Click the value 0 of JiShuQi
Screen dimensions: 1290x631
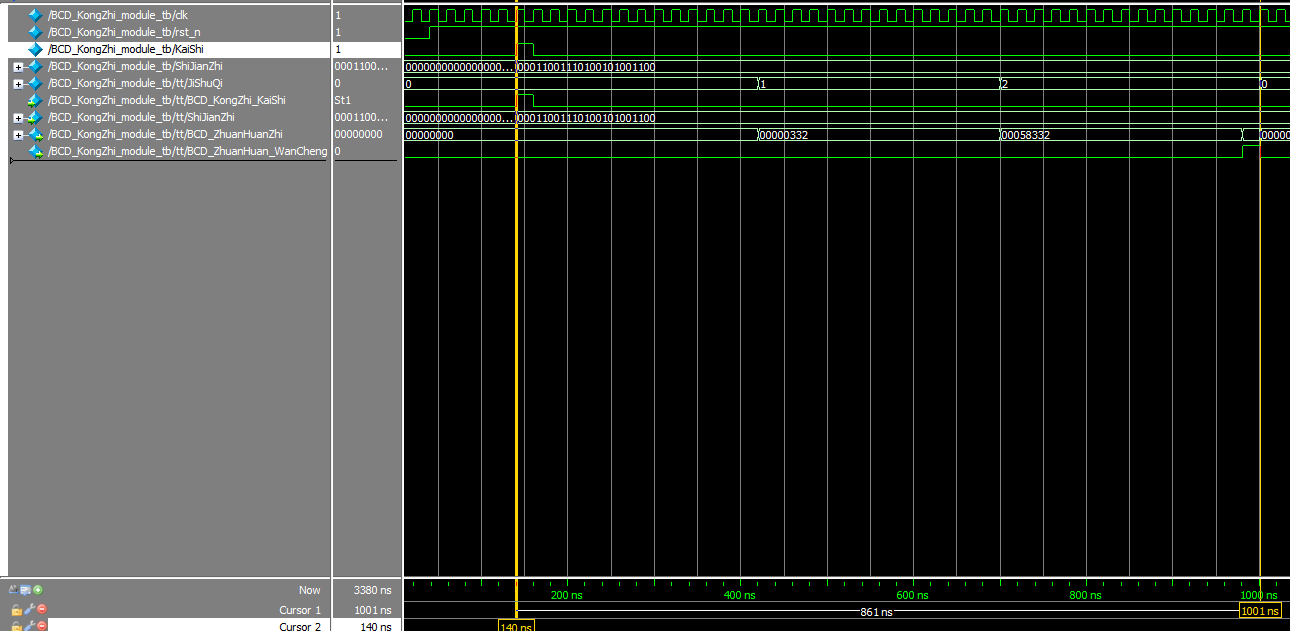pyautogui.click(x=337, y=83)
